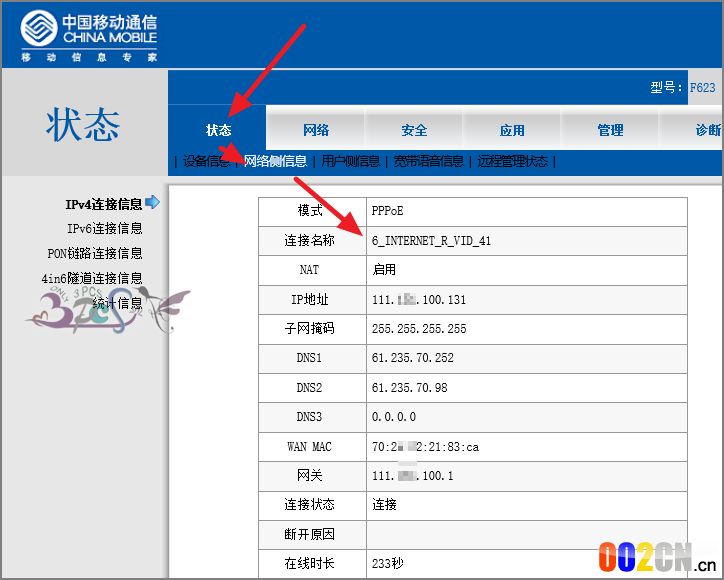
Task: Open PON链路连接信息 in sidebar
Action: coord(95,253)
